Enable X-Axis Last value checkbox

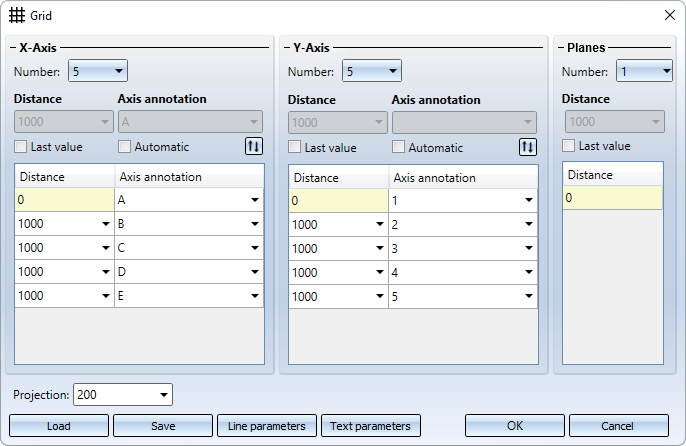click(21, 147)
